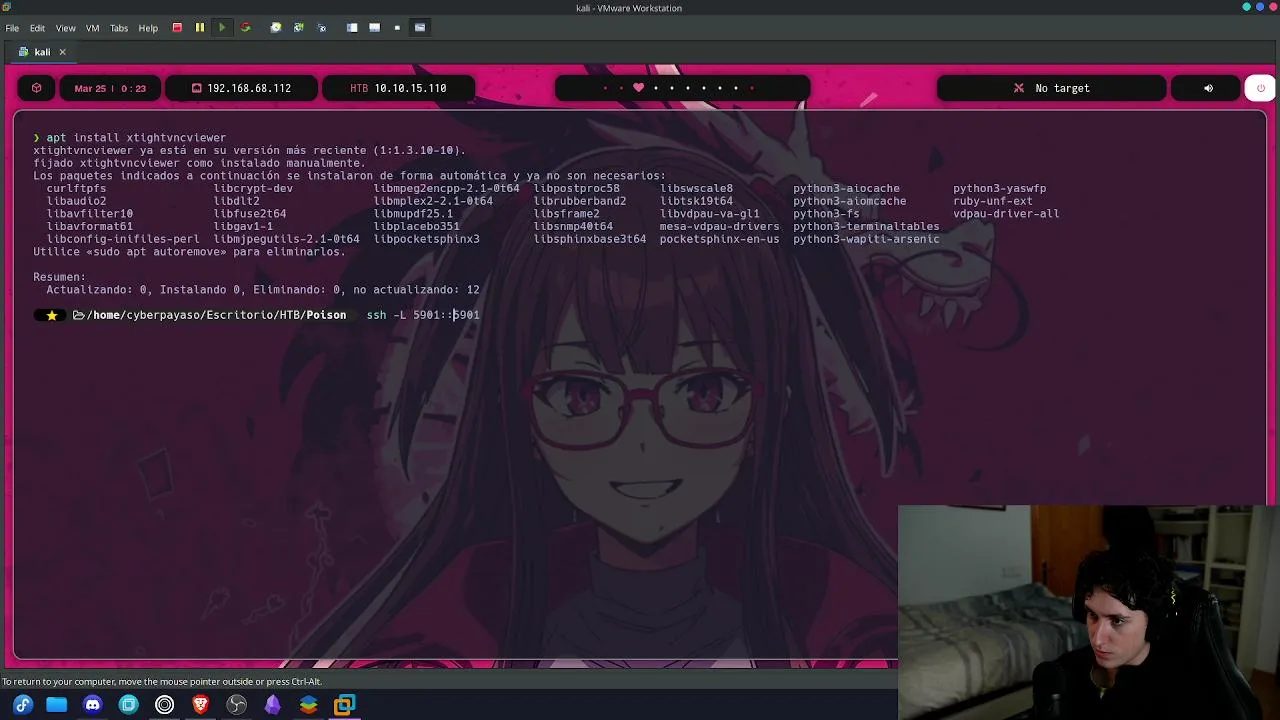
Task: Open the Help menu
Action: (x=148, y=28)
